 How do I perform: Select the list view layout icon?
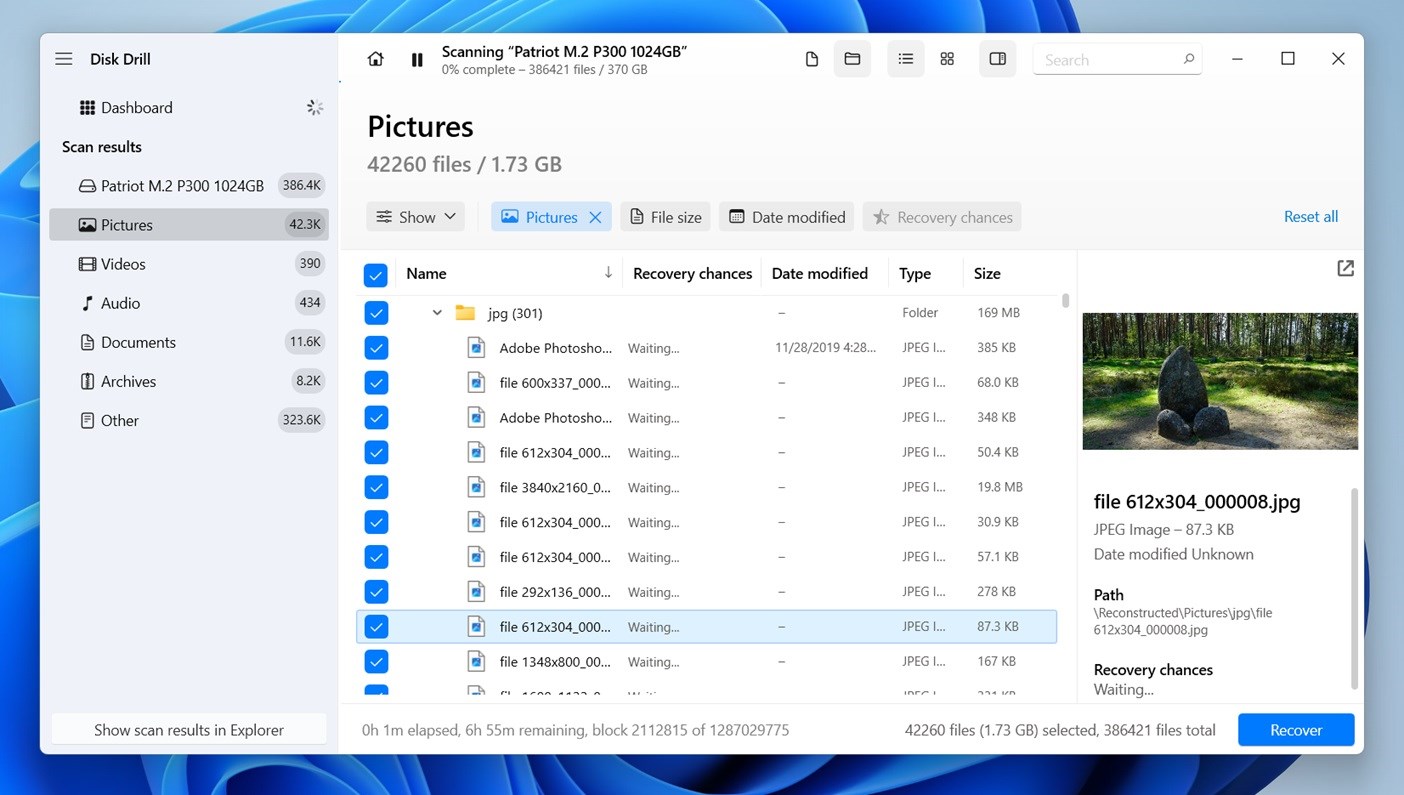(x=906, y=59)
